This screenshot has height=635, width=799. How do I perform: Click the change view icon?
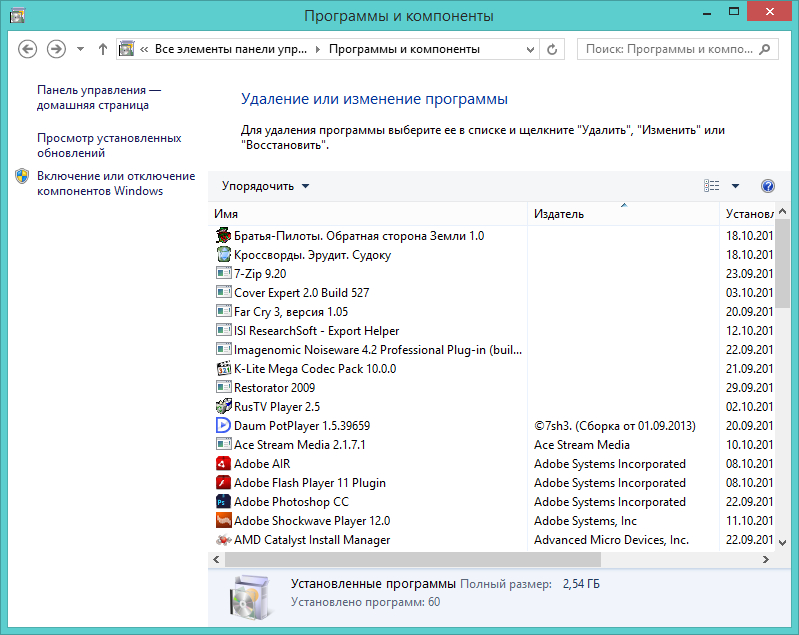[711, 186]
